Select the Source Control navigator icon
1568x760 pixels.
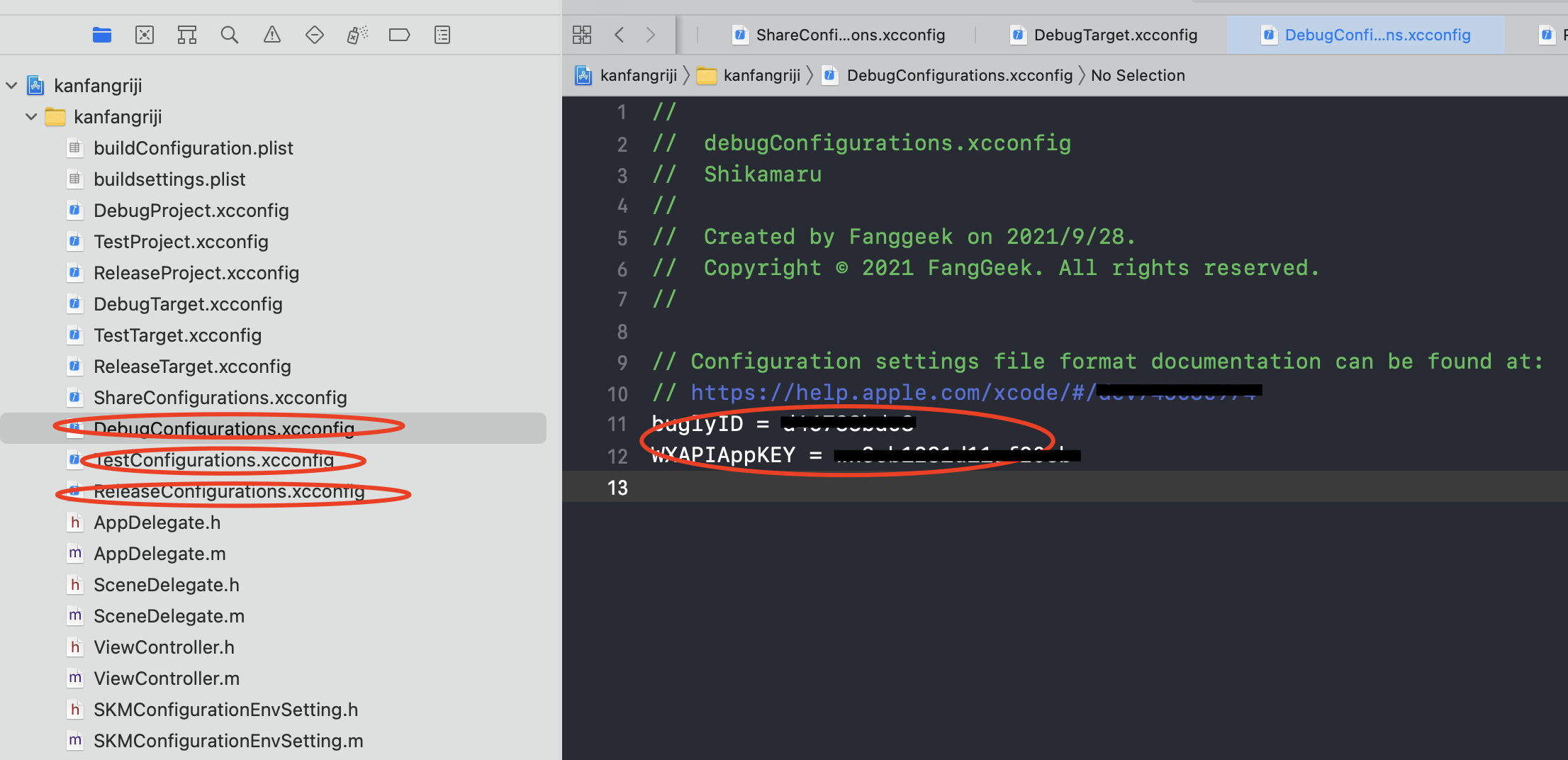pyautogui.click(x=145, y=35)
